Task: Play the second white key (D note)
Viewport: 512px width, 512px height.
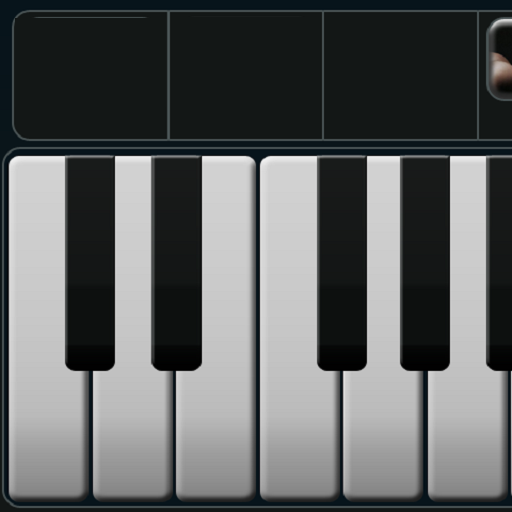Action: coord(133,433)
